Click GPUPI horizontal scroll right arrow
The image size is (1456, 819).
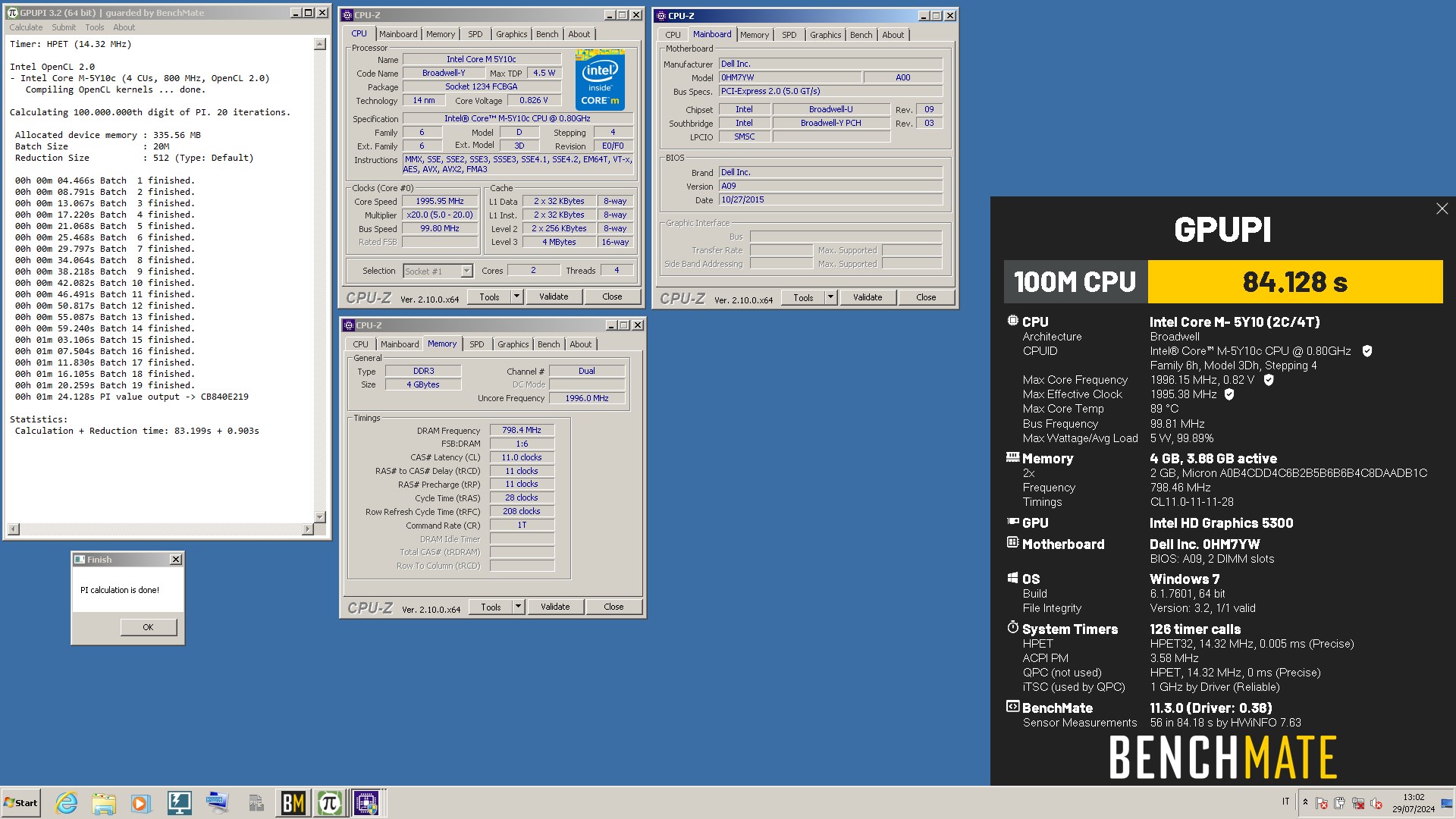[307, 529]
